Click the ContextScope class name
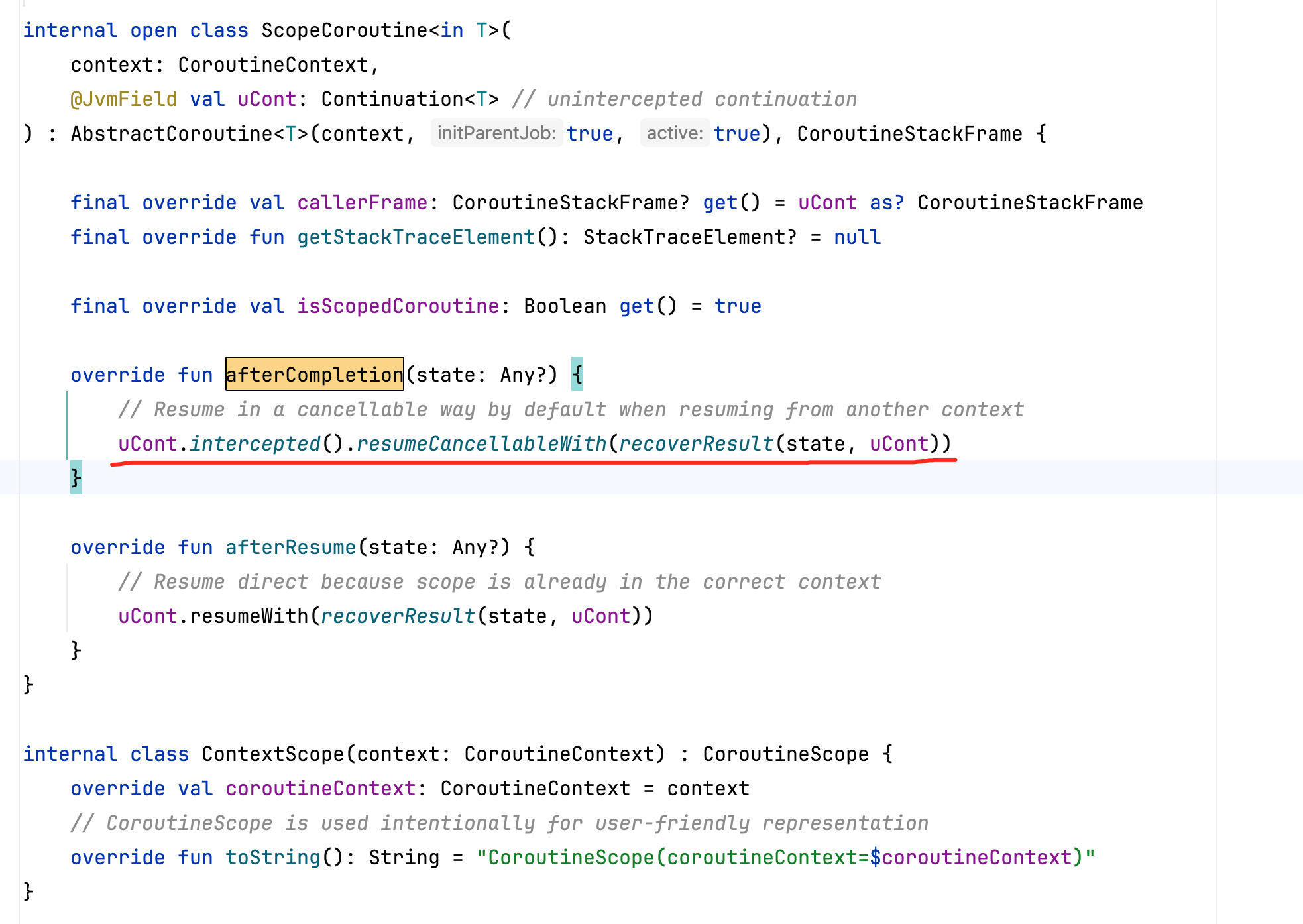 point(273,754)
